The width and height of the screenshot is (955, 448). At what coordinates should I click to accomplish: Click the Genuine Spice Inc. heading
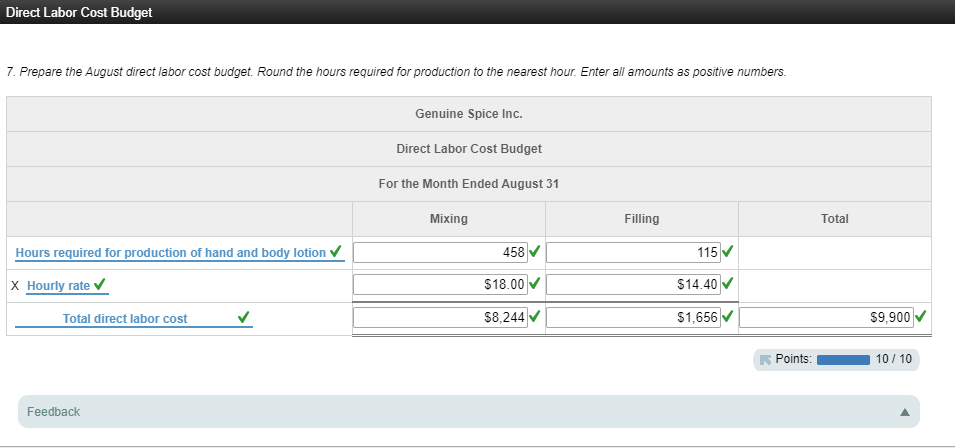(x=469, y=114)
